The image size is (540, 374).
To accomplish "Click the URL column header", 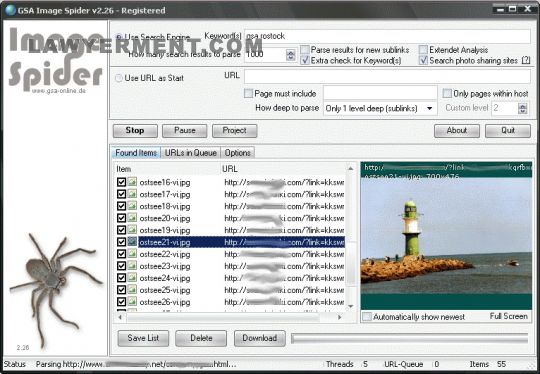I will 282,169.
